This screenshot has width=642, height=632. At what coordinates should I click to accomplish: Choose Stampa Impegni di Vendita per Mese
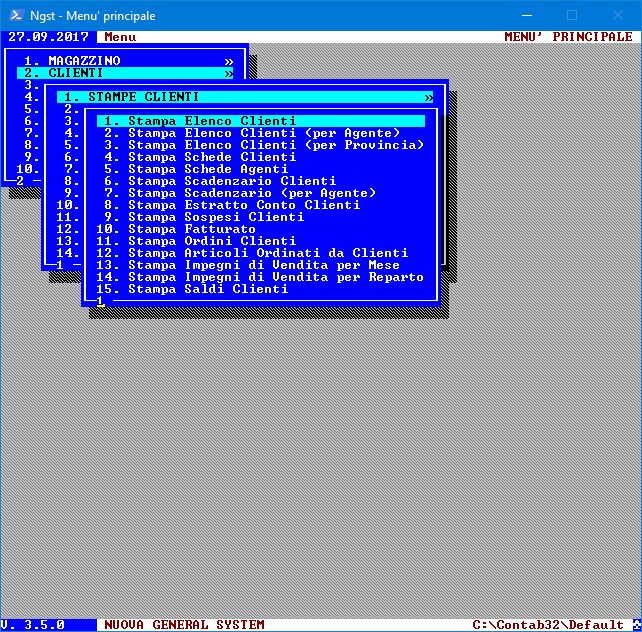coord(262,265)
